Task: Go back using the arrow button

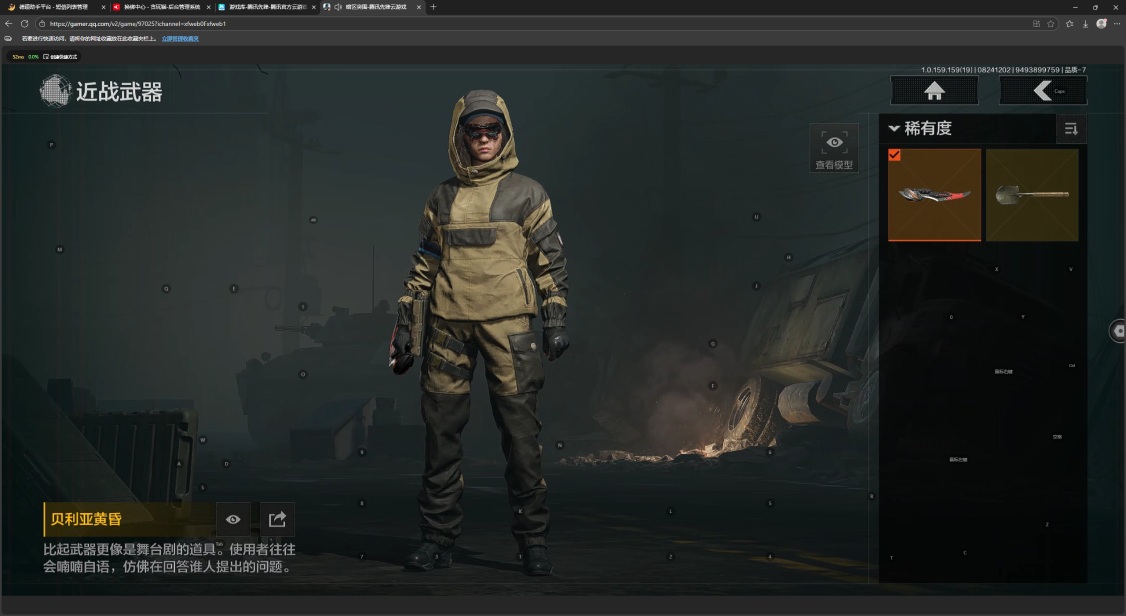Action: (1043, 90)
